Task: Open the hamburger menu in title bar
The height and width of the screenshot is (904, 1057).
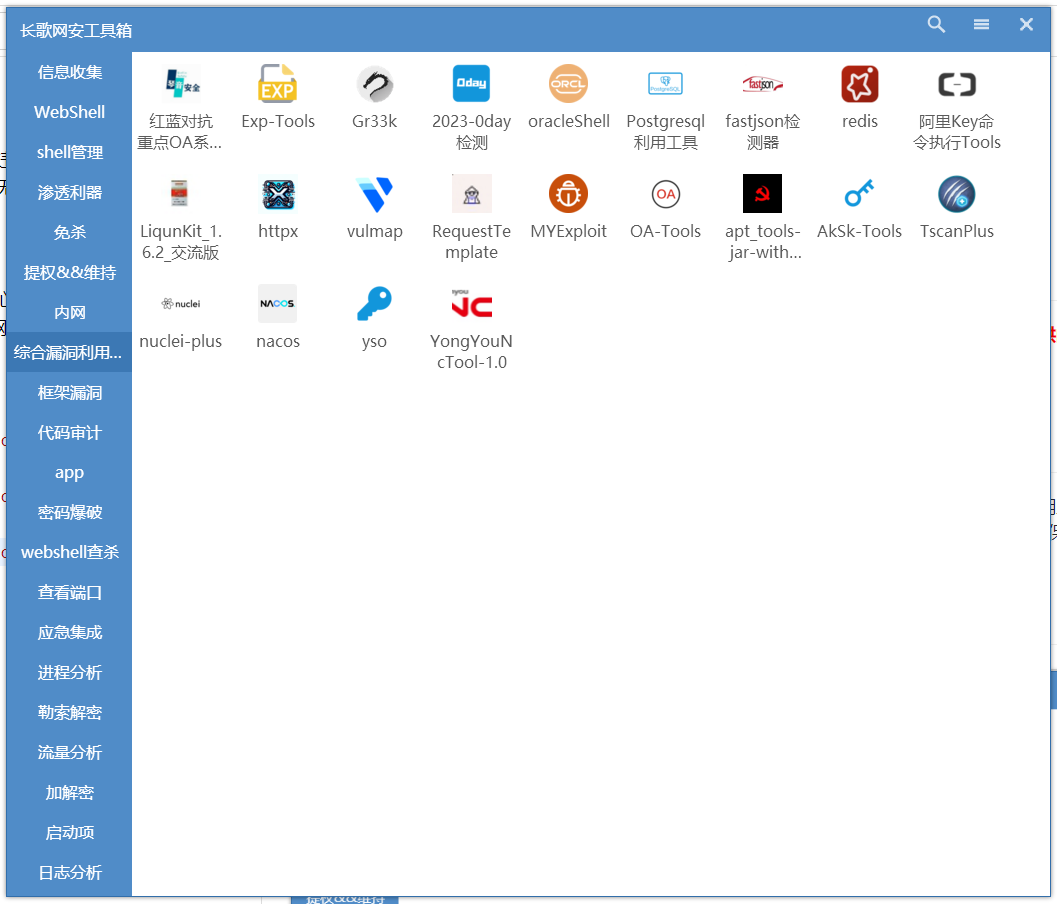Action: (982, 24)
